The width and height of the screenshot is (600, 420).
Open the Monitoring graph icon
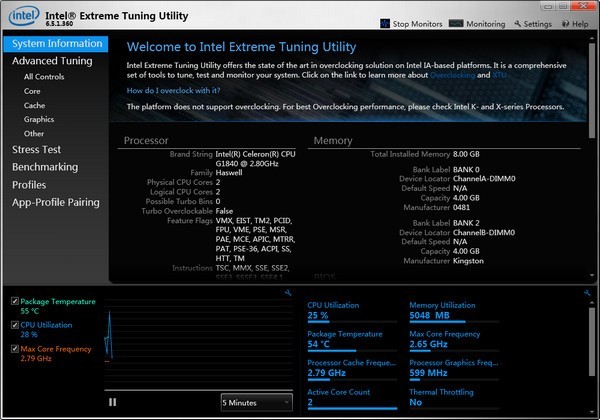pos(455,23)
